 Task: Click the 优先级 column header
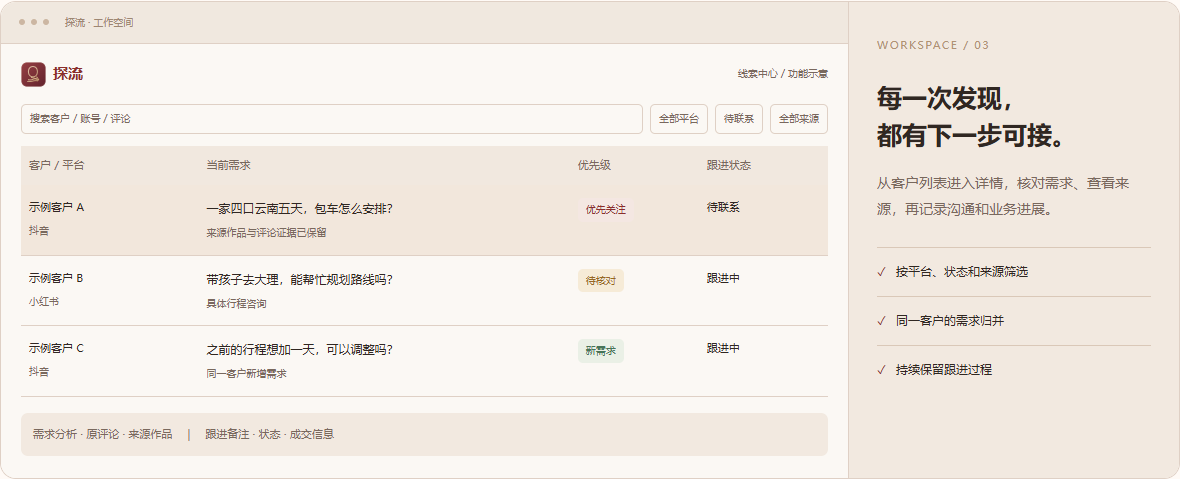click(595, 165)
